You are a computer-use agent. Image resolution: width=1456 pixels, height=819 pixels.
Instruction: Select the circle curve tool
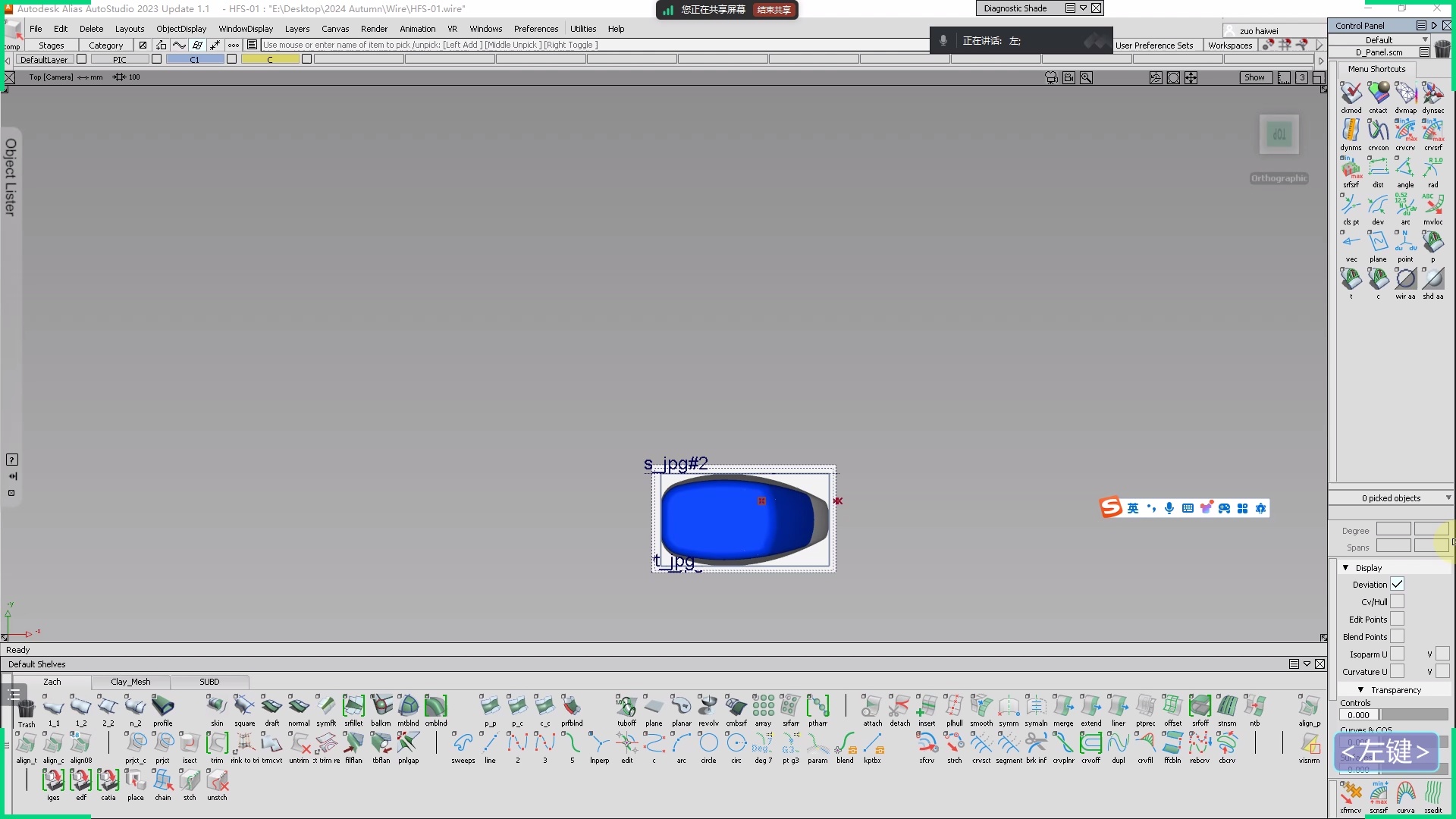[708, 744]
